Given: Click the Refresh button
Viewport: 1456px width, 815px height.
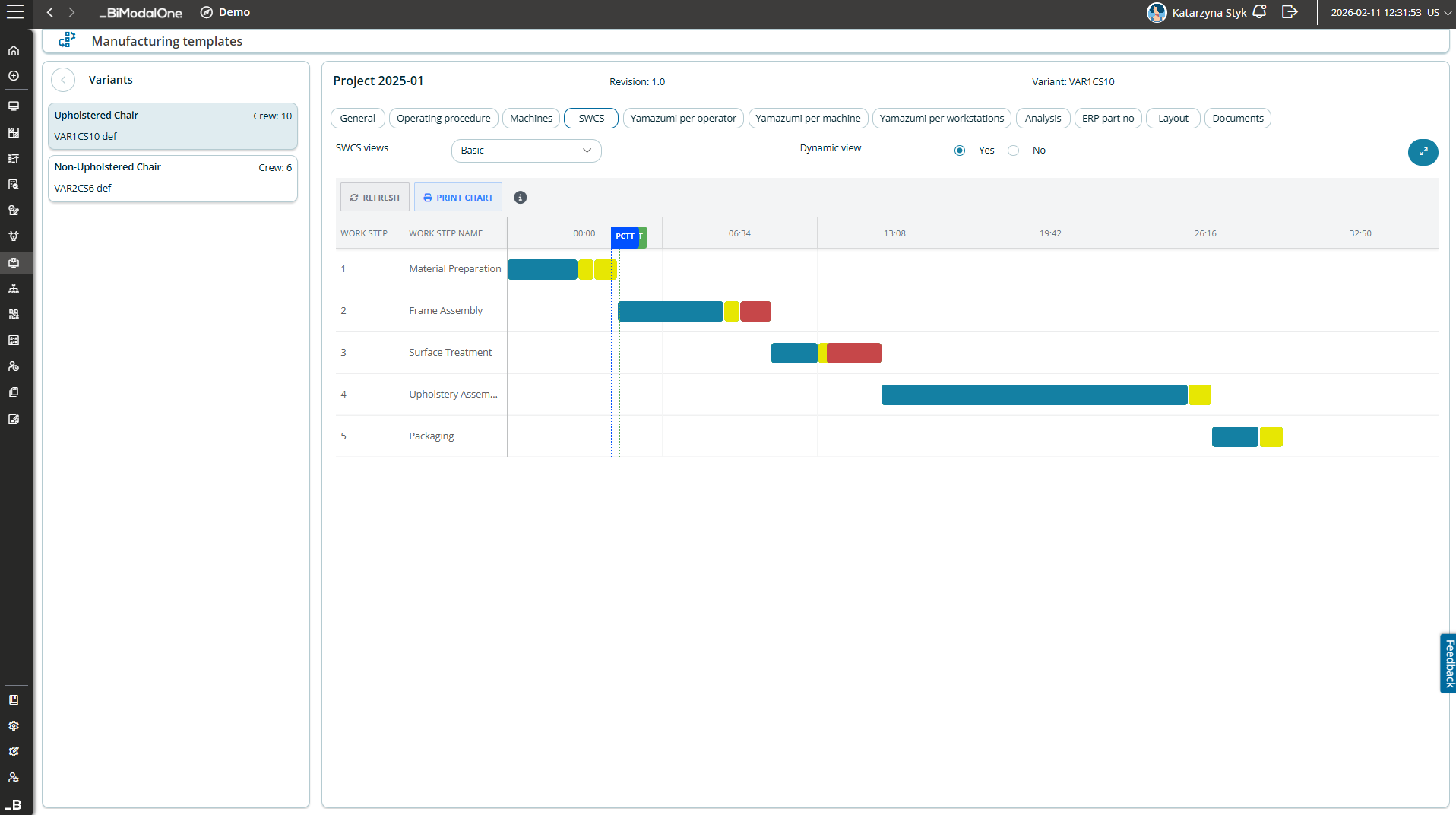Looking at the screenshot, I should pyautogui.click(x=375, y=198).
